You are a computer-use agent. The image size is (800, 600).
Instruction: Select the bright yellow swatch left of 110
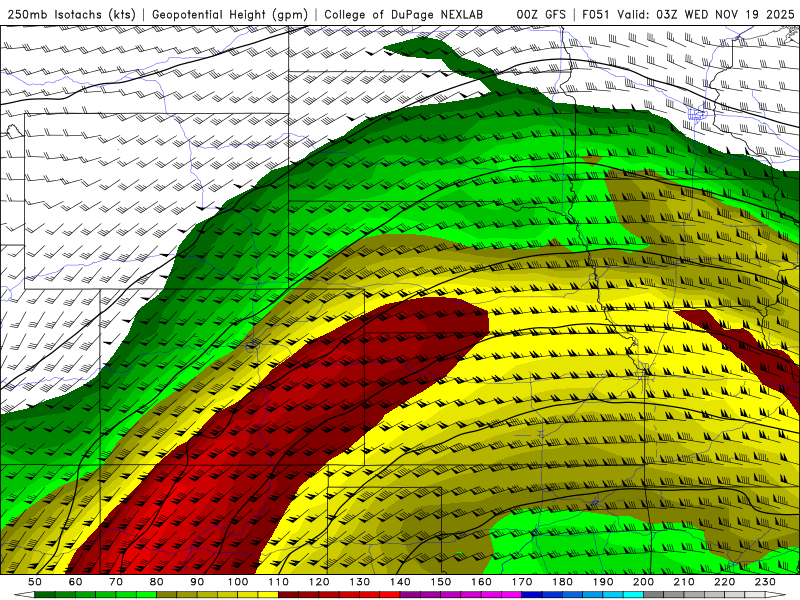tap(268, 595)
